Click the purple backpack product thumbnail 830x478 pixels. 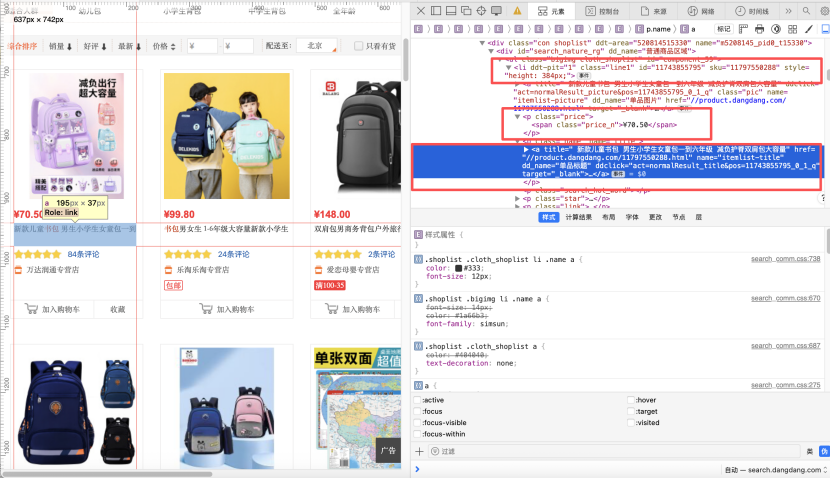77,136
